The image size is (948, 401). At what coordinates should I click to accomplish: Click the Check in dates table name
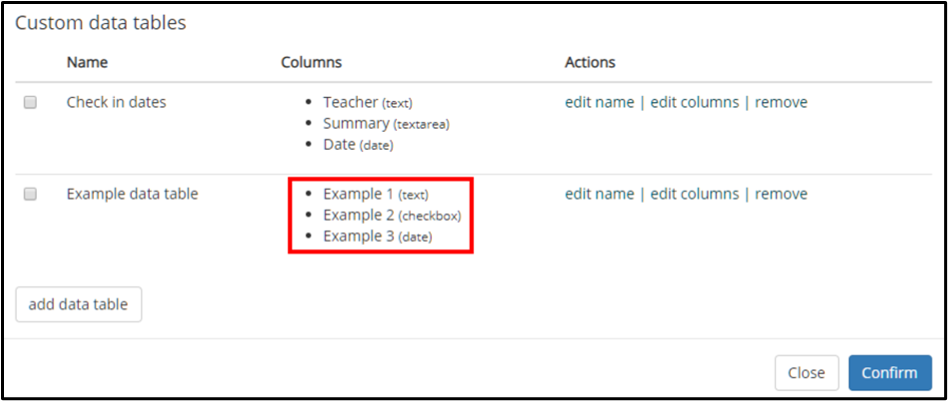point(116,102)
